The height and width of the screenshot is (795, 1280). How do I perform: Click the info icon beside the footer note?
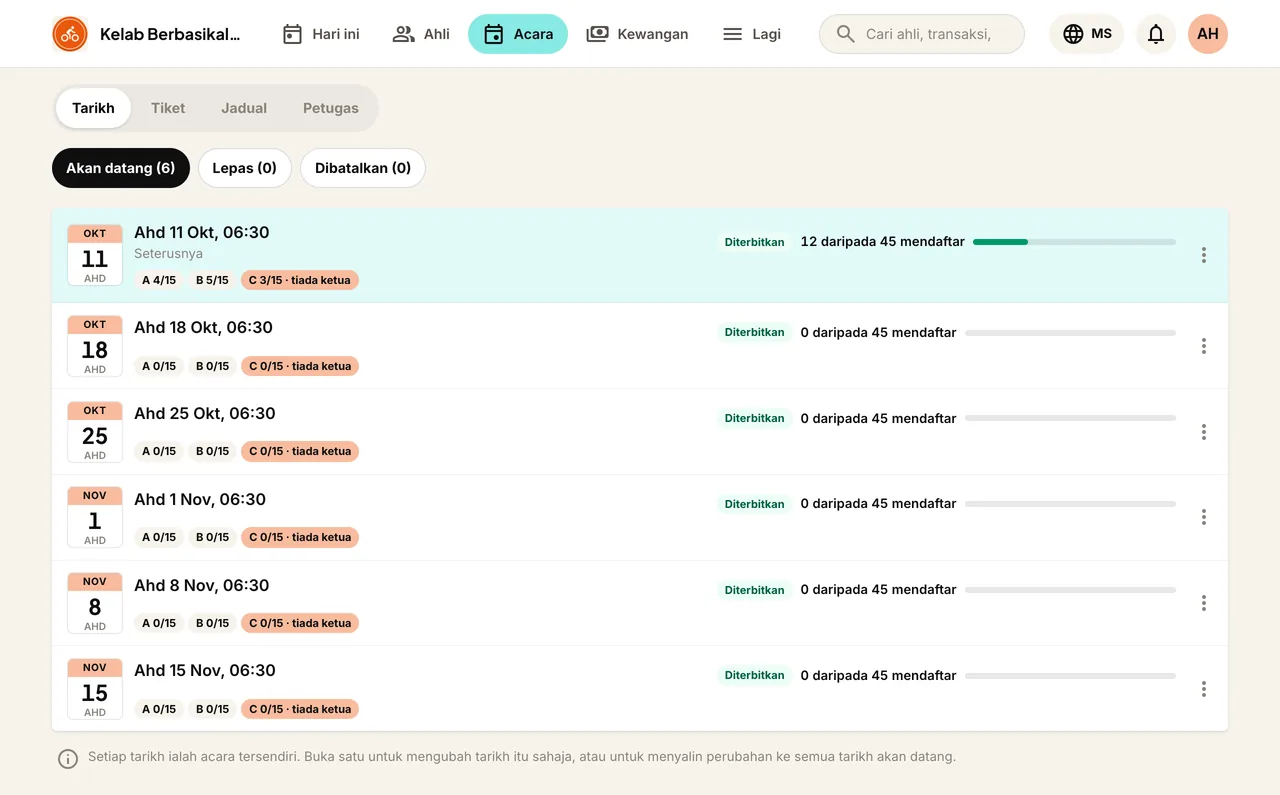coord(68,759)
